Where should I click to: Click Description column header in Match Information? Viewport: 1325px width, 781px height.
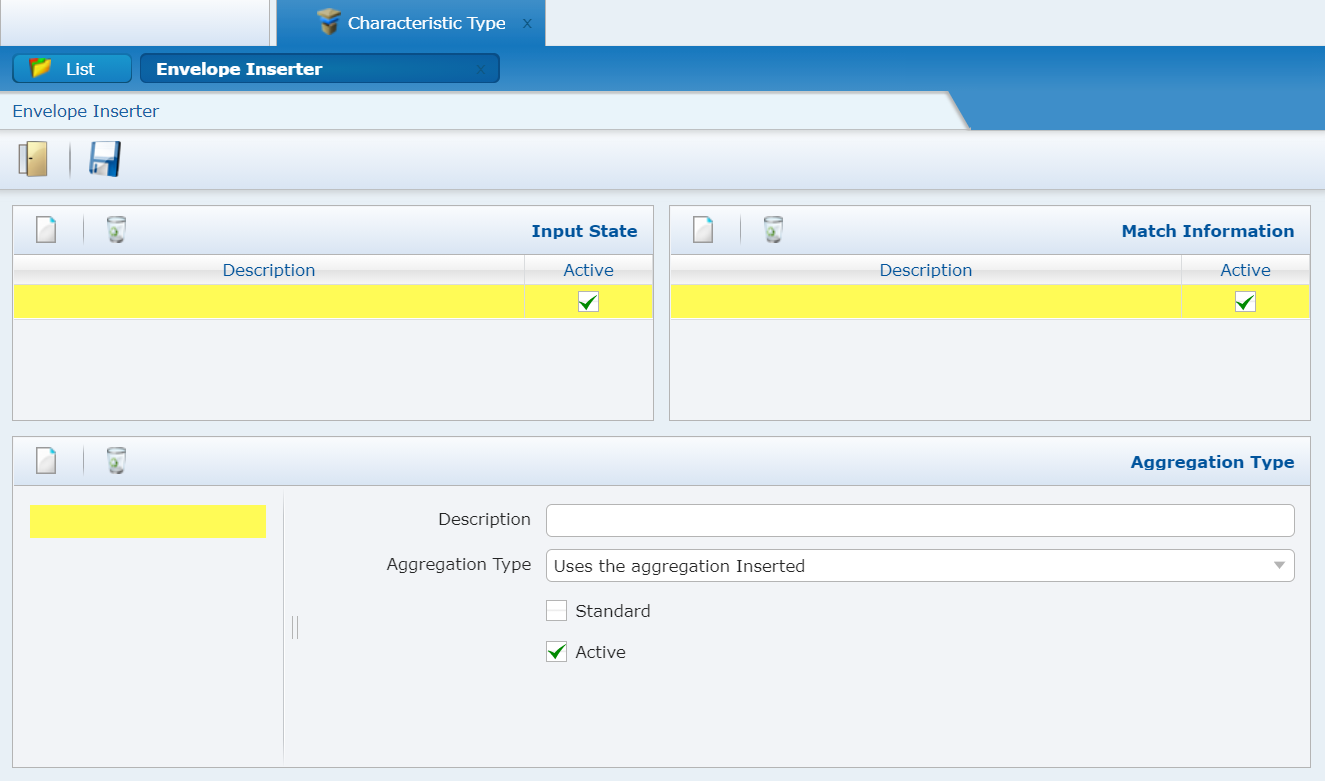pyautogui.click(x=926, y=270)
